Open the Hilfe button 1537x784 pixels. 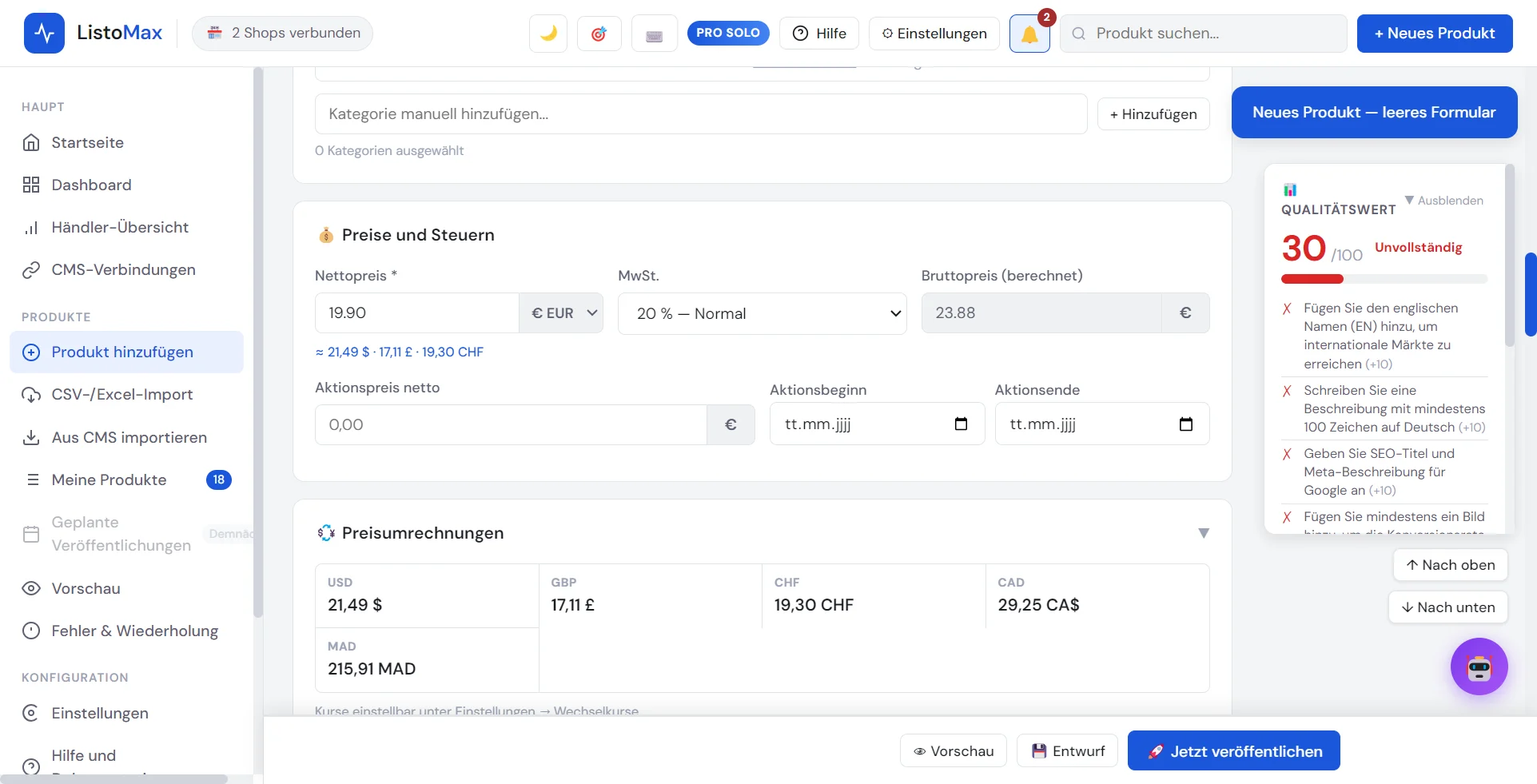pyautogui.click(x=819, y=34)
